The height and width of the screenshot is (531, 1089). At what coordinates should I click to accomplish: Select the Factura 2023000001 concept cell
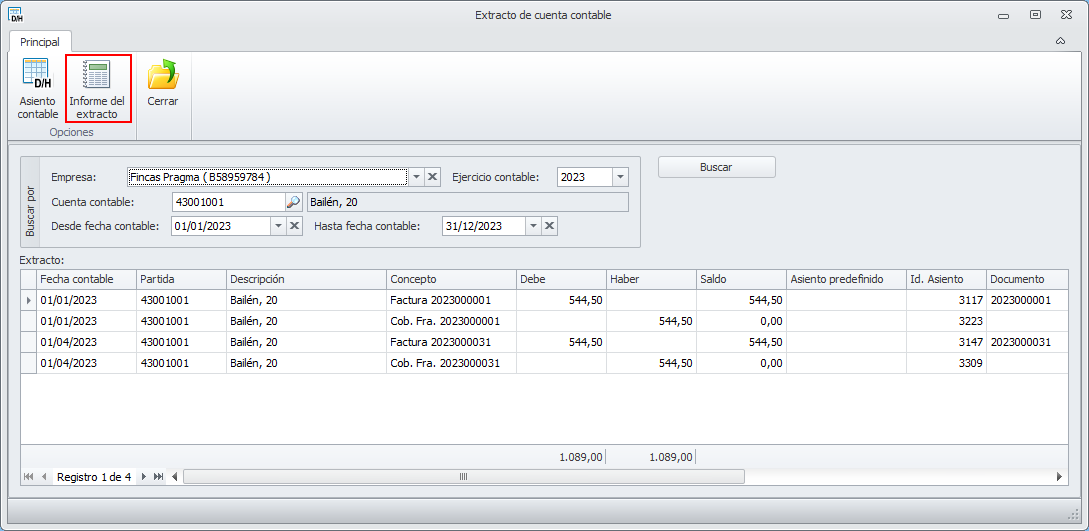point(451,301)
